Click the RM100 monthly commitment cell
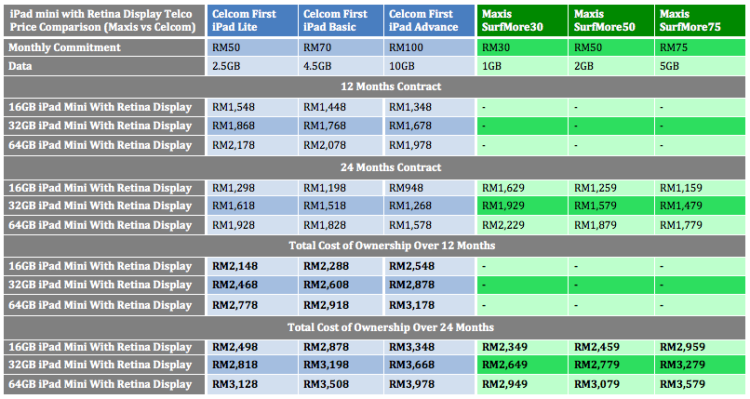The width and height of the screenshot is (750, 399). [x=430, y=47]
